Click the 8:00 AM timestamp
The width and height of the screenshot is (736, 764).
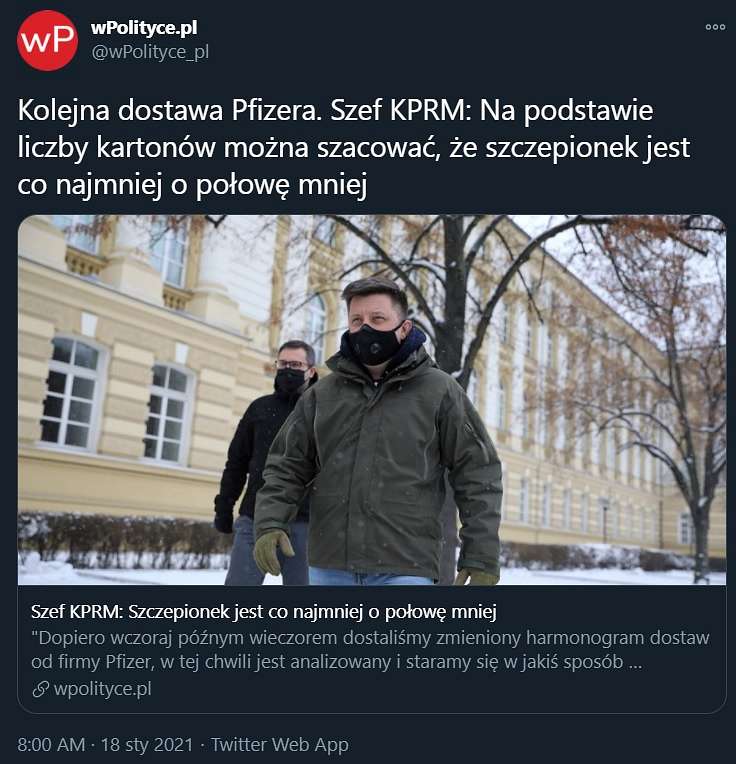(51, 745)
